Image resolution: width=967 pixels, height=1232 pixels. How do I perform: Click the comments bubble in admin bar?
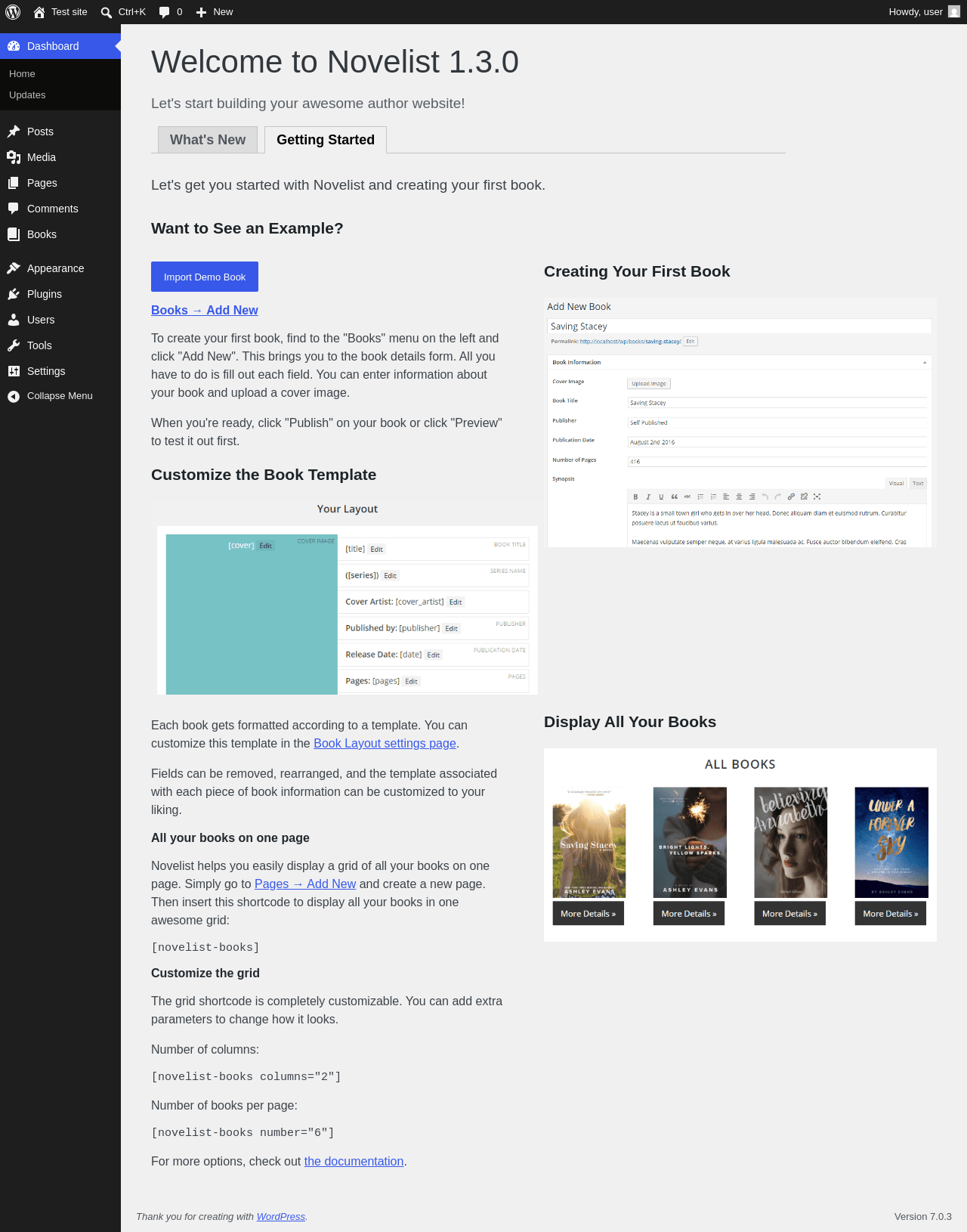165,12
